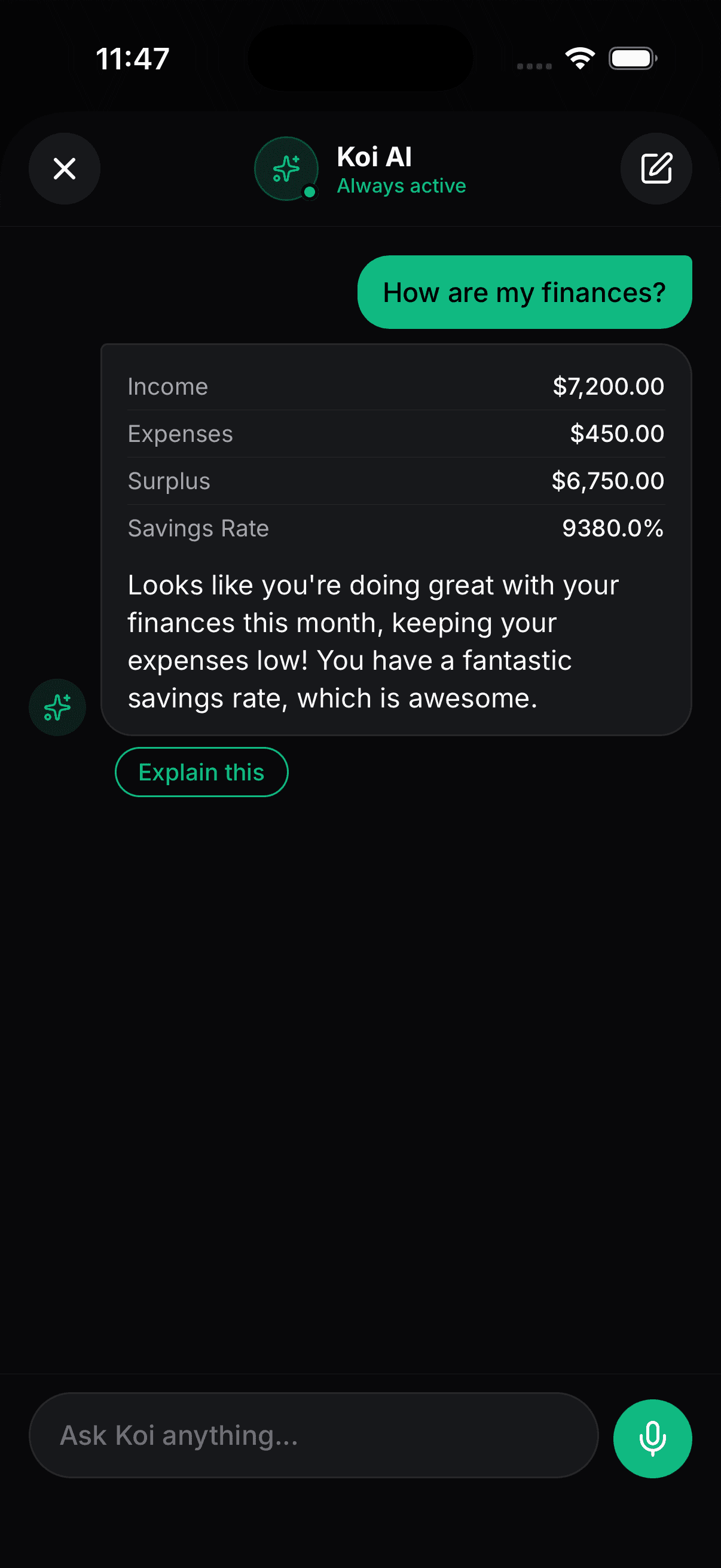
Task: Tap the "Koi AI" title in header
Action: (374, 157)
